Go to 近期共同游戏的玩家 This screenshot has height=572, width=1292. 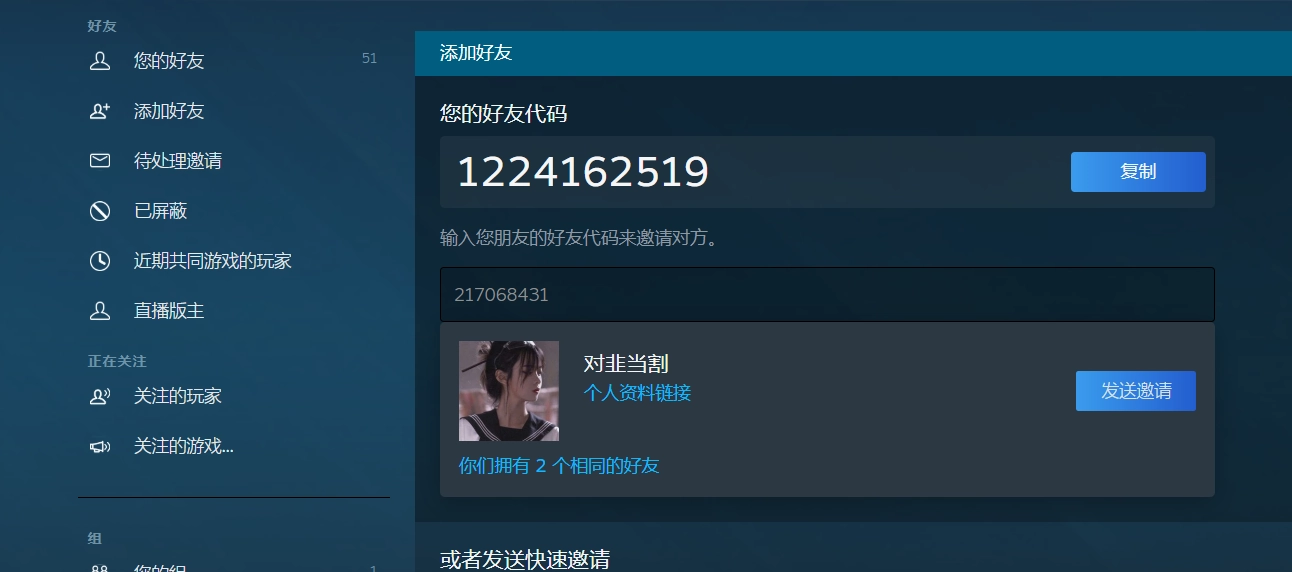234,261
